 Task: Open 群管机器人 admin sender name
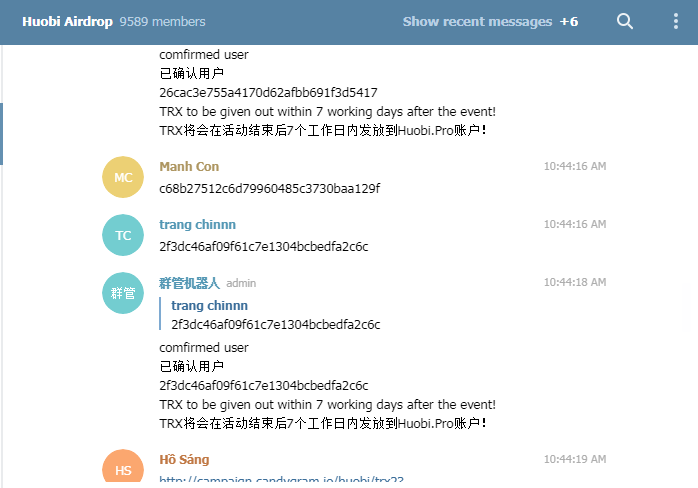[x=190, y=283]
